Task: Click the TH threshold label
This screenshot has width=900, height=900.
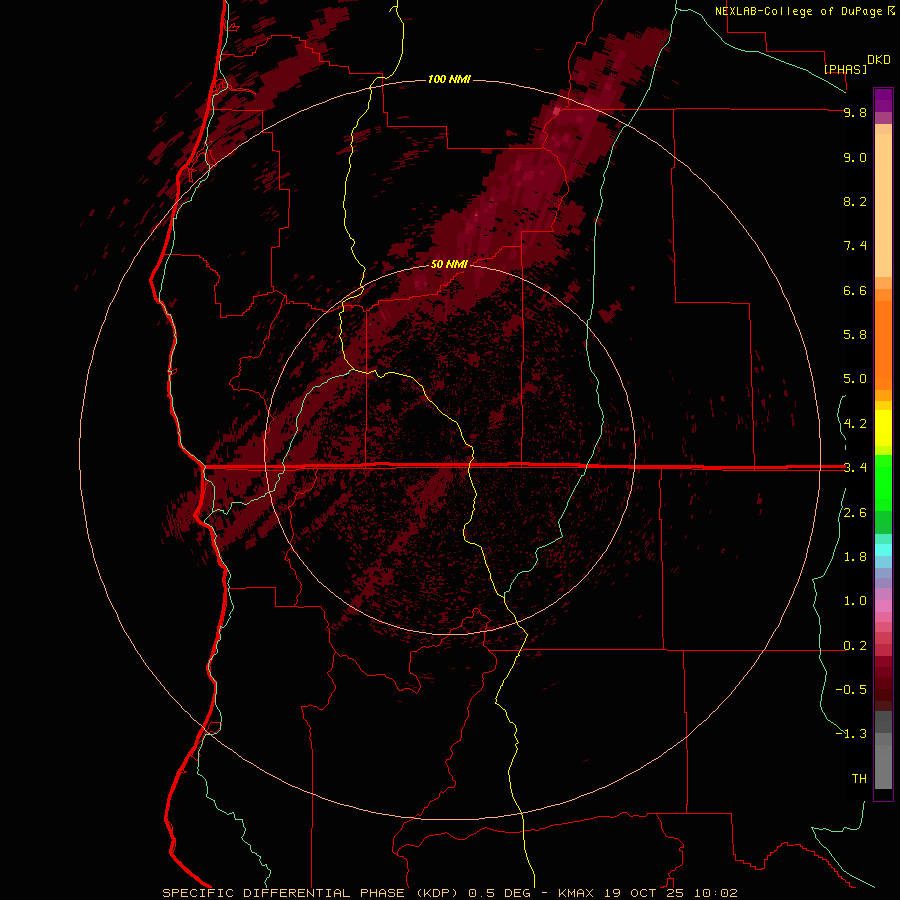Action: point(859,779)
